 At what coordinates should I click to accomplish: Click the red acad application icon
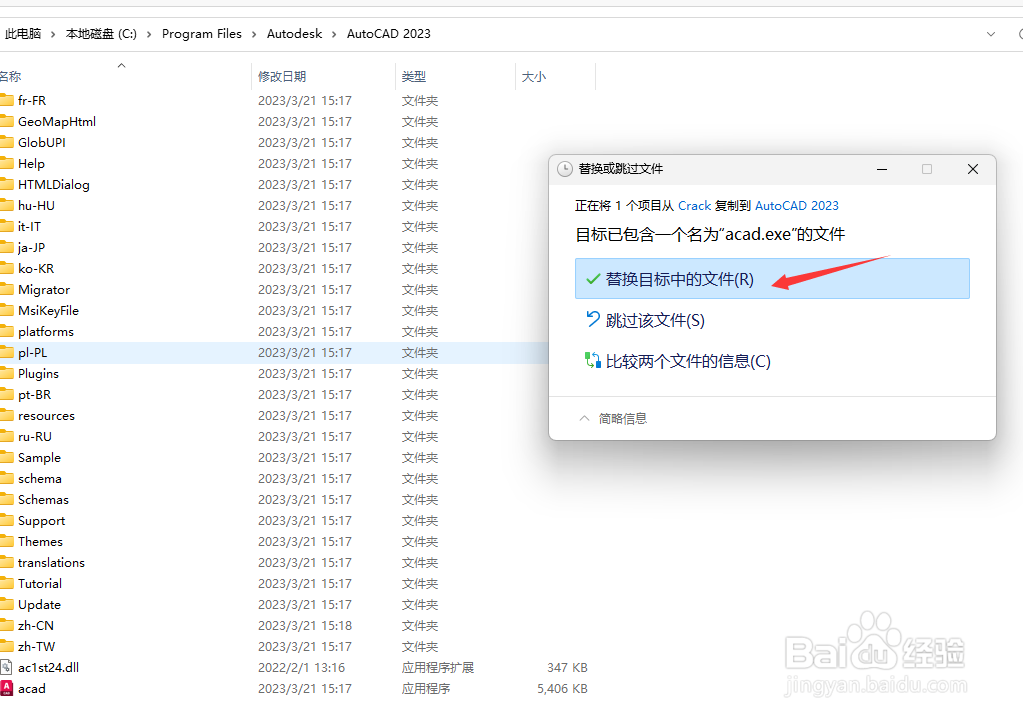(7, 688)
